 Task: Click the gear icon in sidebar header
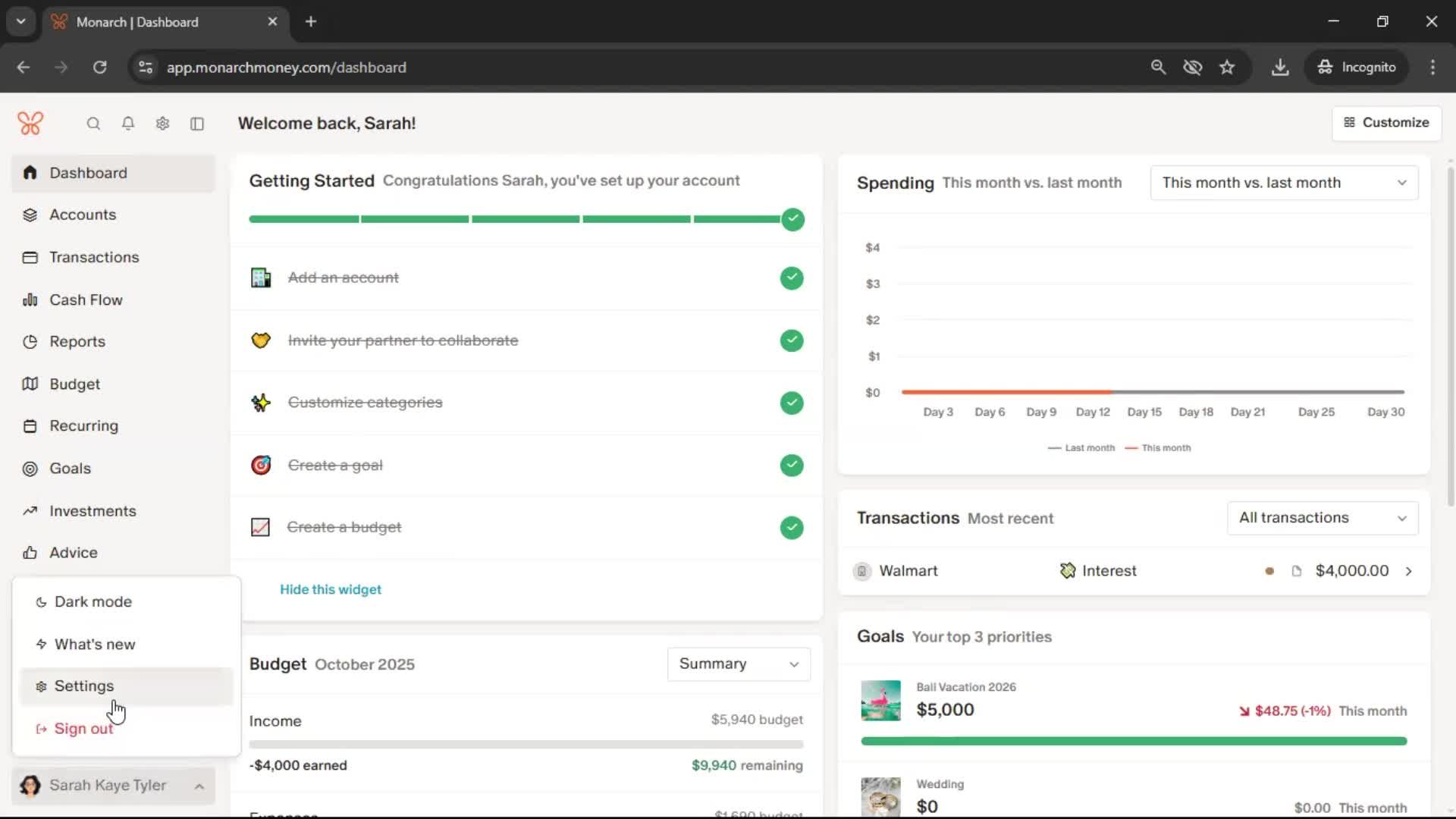[x=162, y=124]
